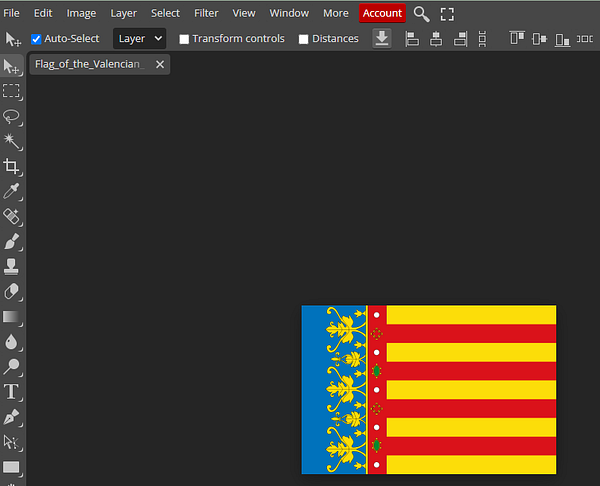Open the Image menu
Image resolution: width=600 pixels, height=486 pixels.
tap(81, 13)
